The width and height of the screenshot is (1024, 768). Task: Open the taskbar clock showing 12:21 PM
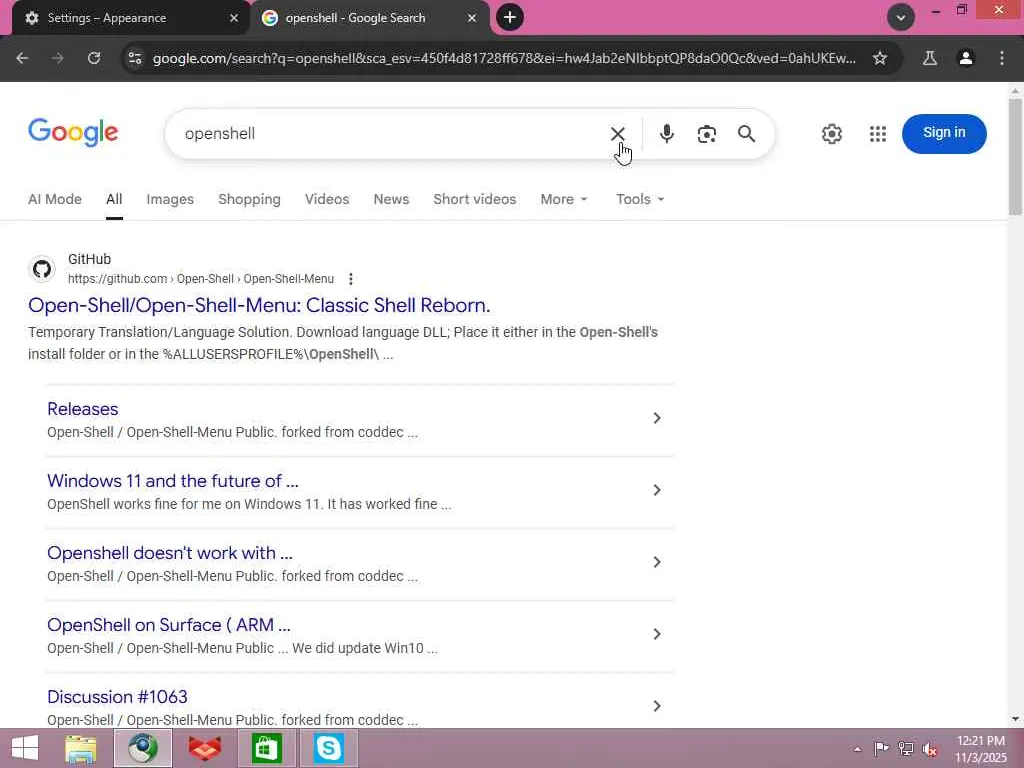980,749
